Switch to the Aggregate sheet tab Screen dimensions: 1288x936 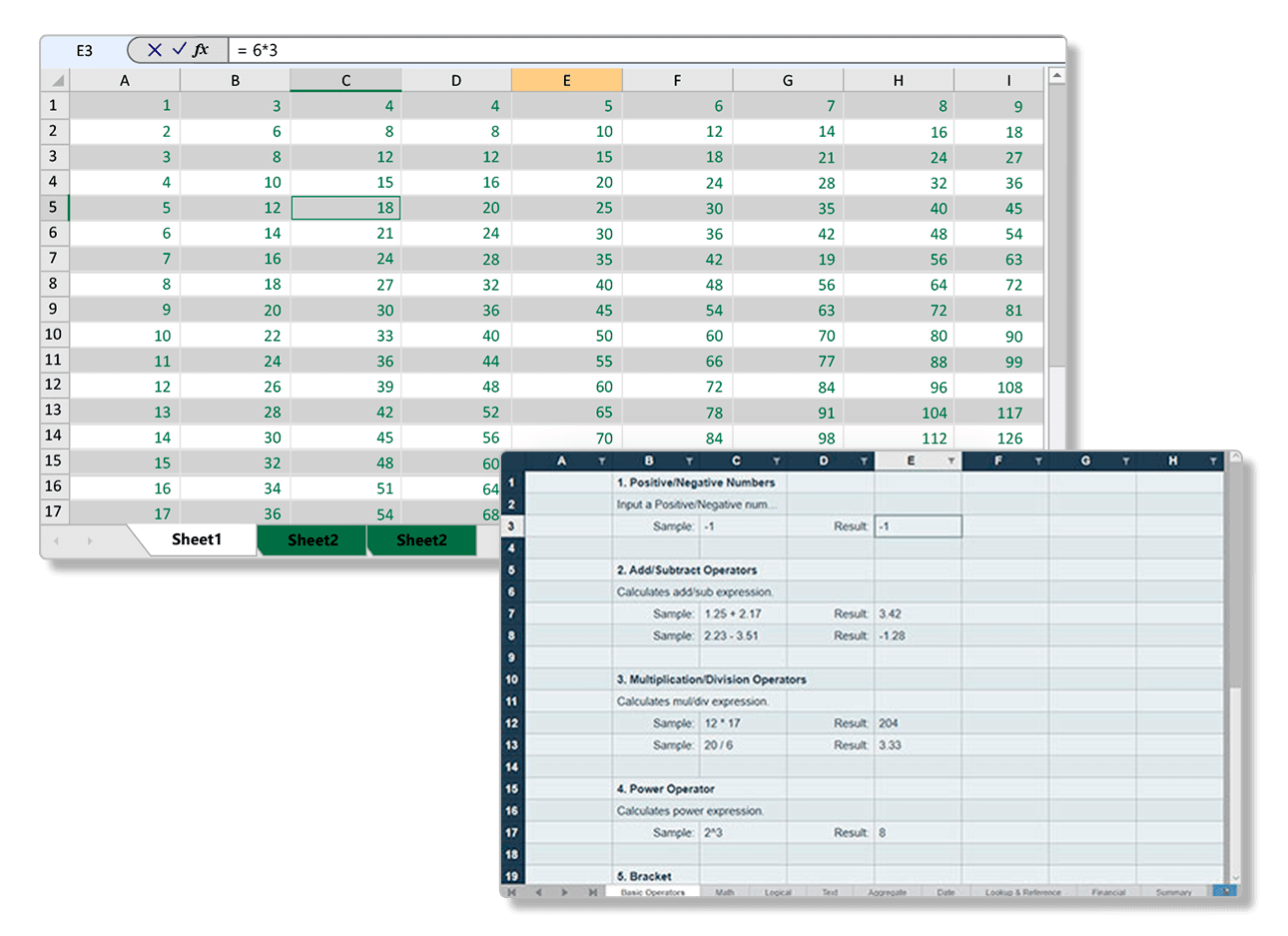click(888, 892)
